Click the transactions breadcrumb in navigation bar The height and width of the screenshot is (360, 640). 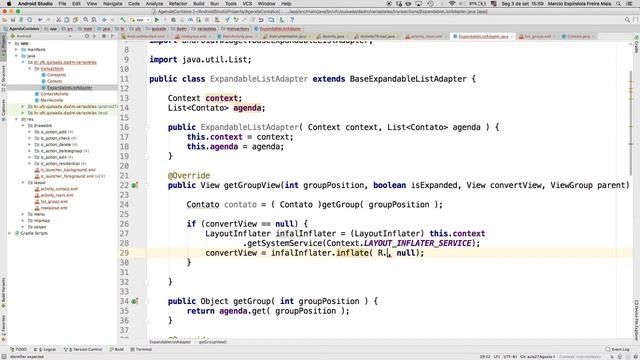click(x=238, y=29)
